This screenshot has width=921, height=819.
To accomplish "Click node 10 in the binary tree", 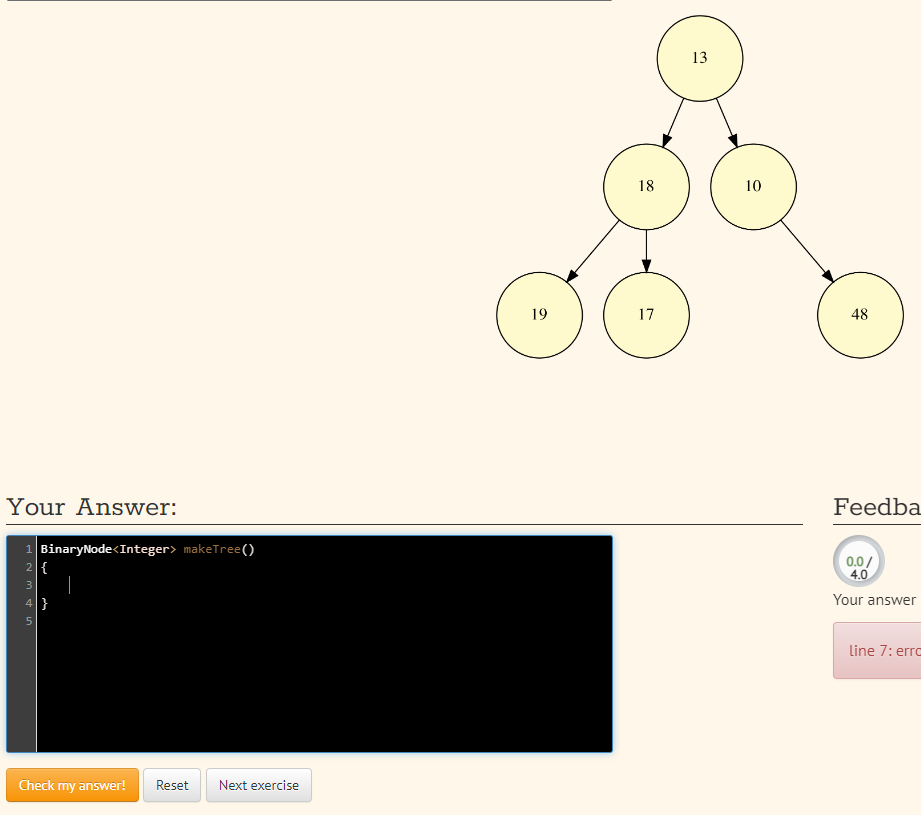I will [753, 186].
